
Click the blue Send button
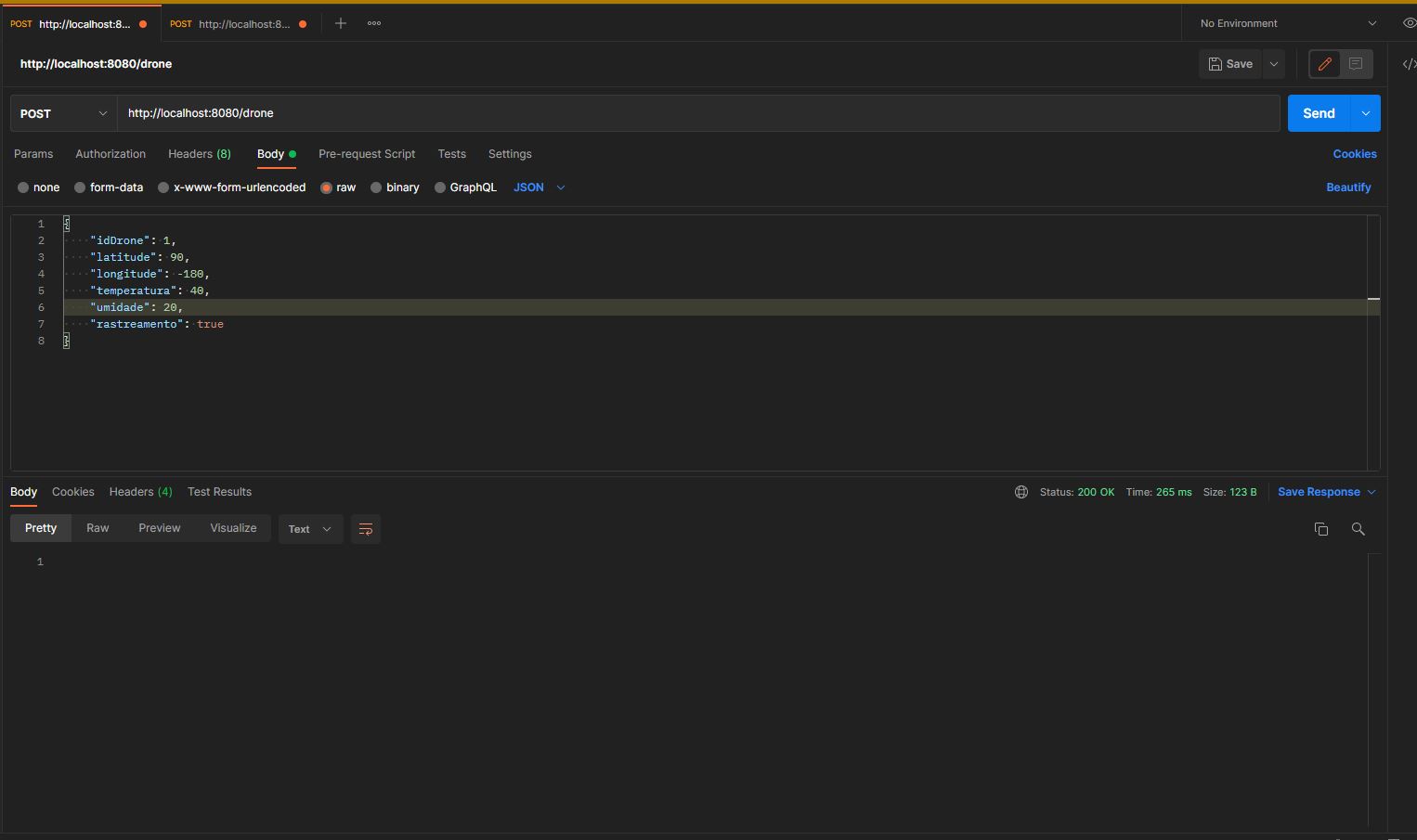click(1319, 113)
